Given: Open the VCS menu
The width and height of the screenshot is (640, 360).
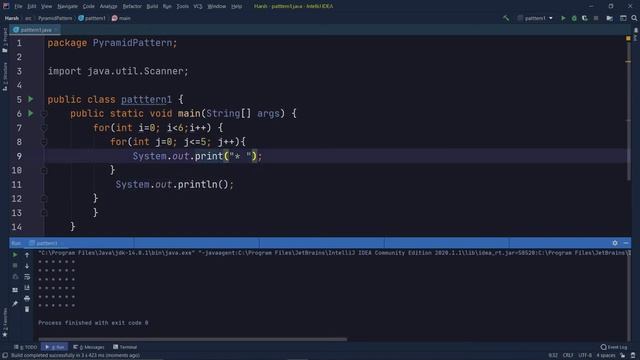Looking at the screenshot, I should [198, 6].
